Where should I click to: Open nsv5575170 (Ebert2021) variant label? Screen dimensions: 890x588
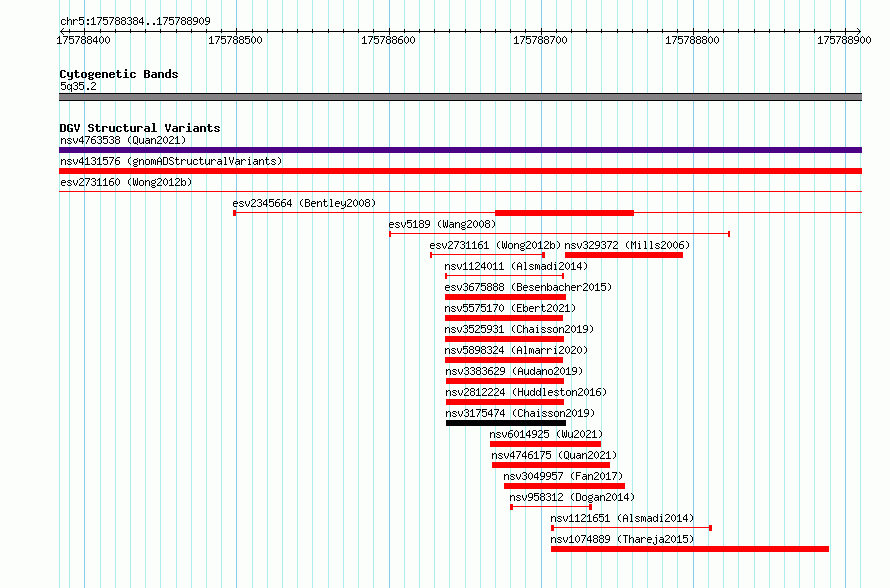pos(510,308)
